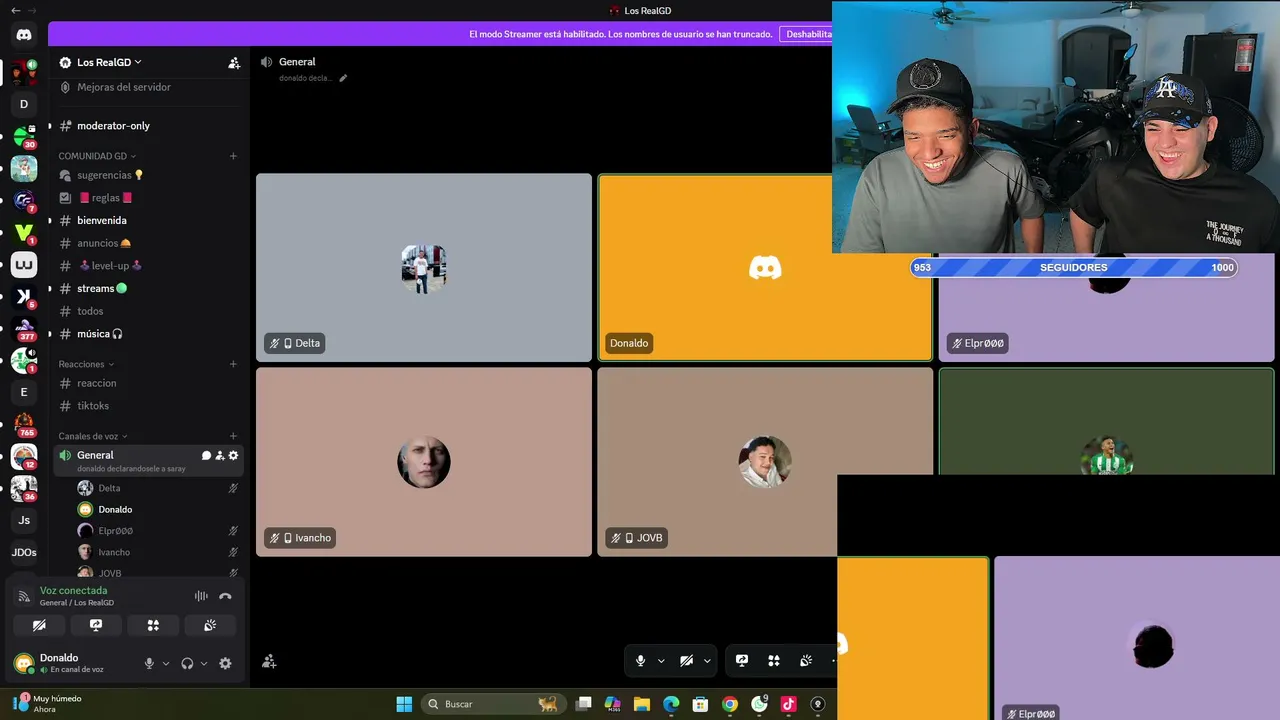Open soundboard from voice panel

pos(210,625)
